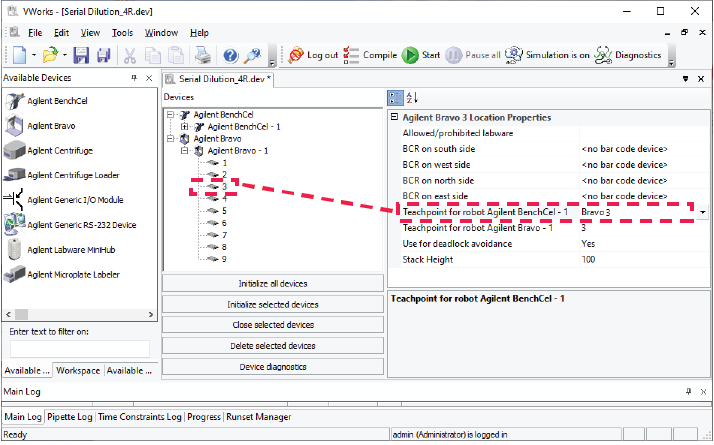
Task: Click the Paste clipboard icon
Action: (176, 55)
